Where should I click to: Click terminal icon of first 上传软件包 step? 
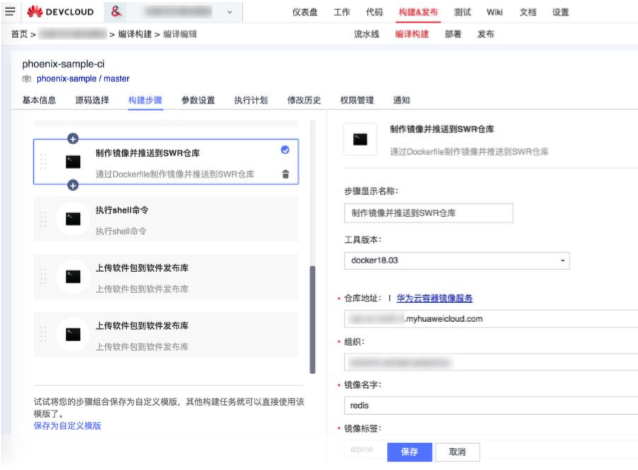coord(73,277)
